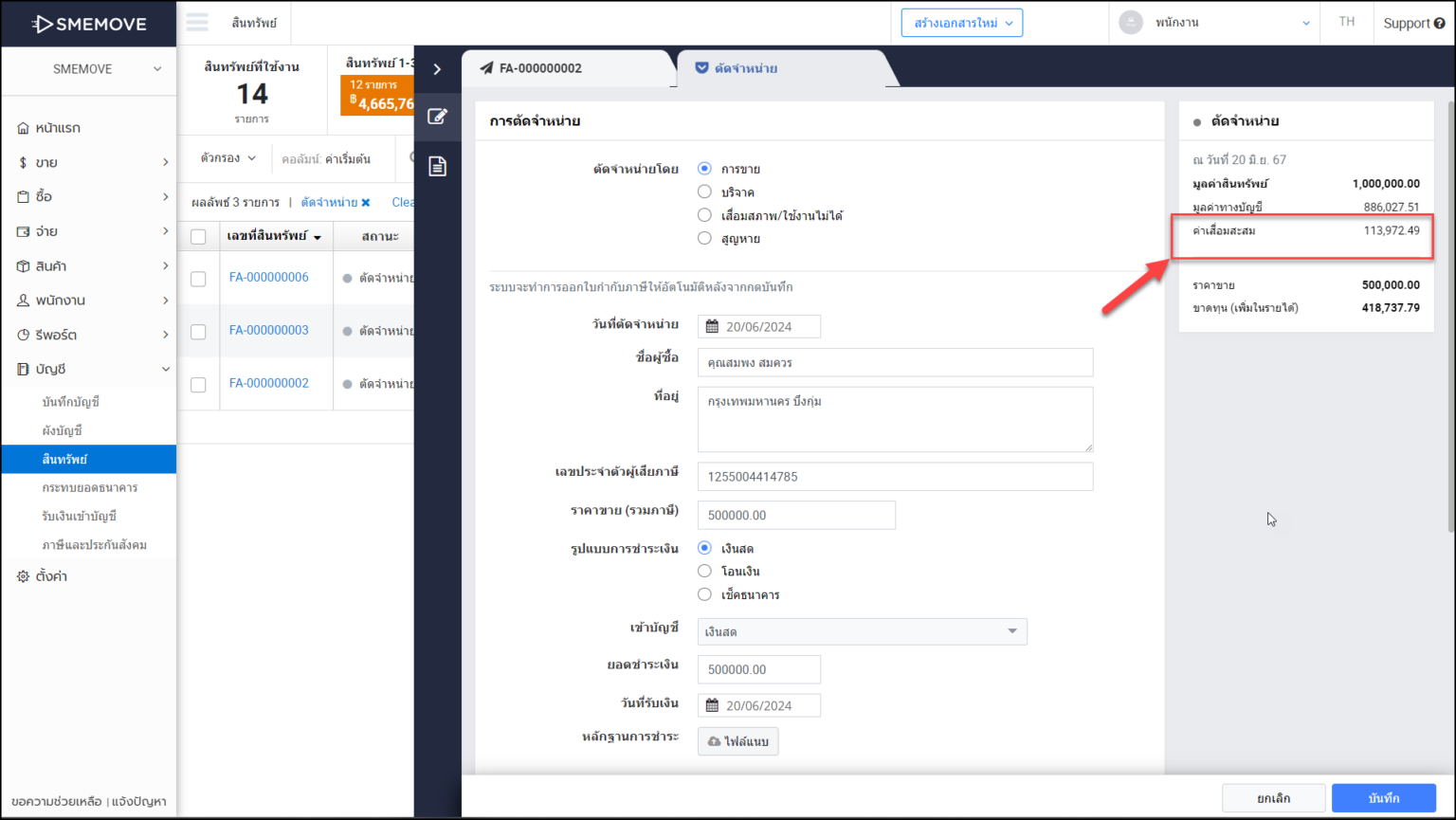Viewport: 1456px width, 820px height.
Task: Open กระทบยอดธนาคาร in sidebar menu
Action: tap(90, 488)
